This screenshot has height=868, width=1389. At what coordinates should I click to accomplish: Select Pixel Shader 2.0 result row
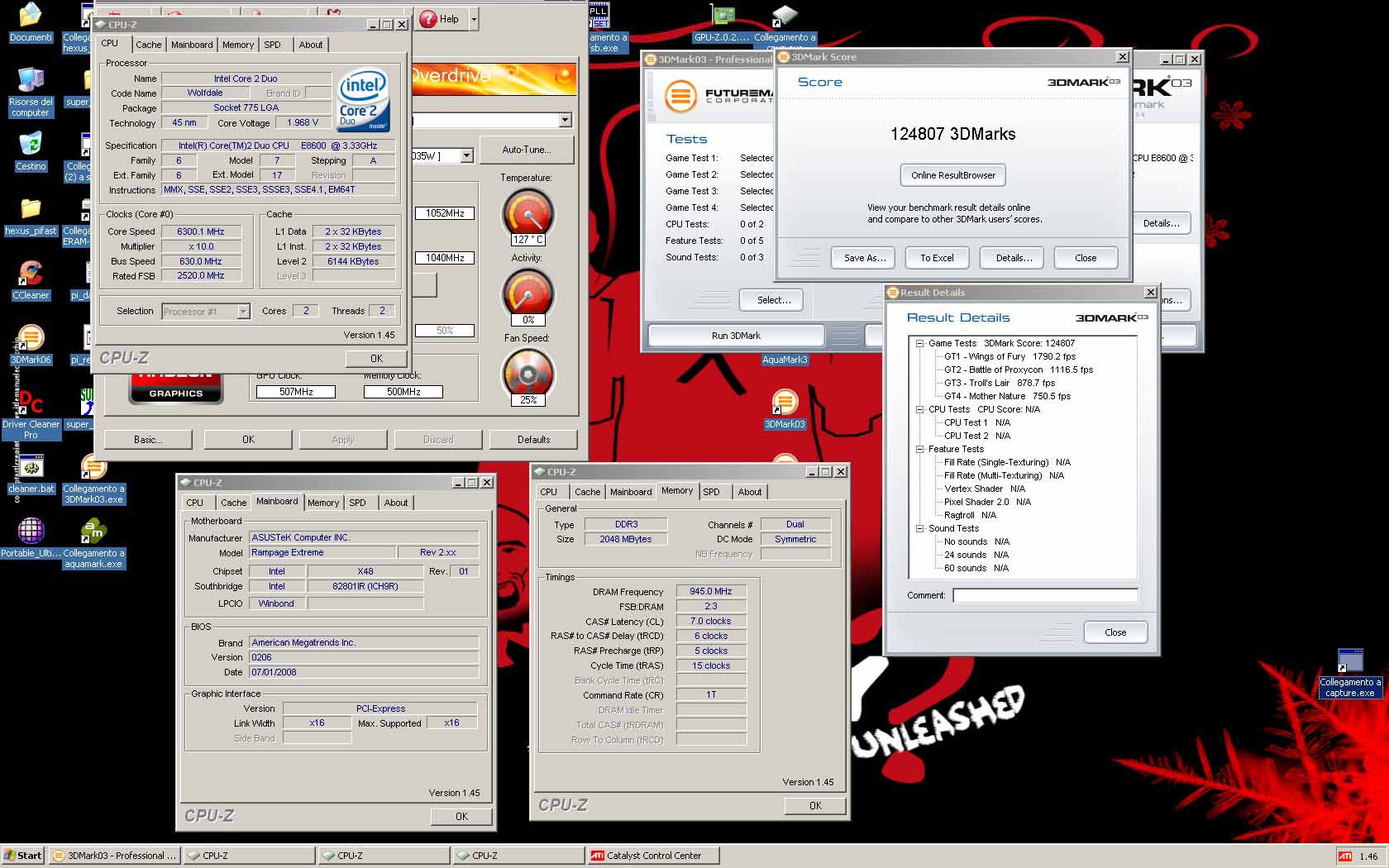(987, 502)
